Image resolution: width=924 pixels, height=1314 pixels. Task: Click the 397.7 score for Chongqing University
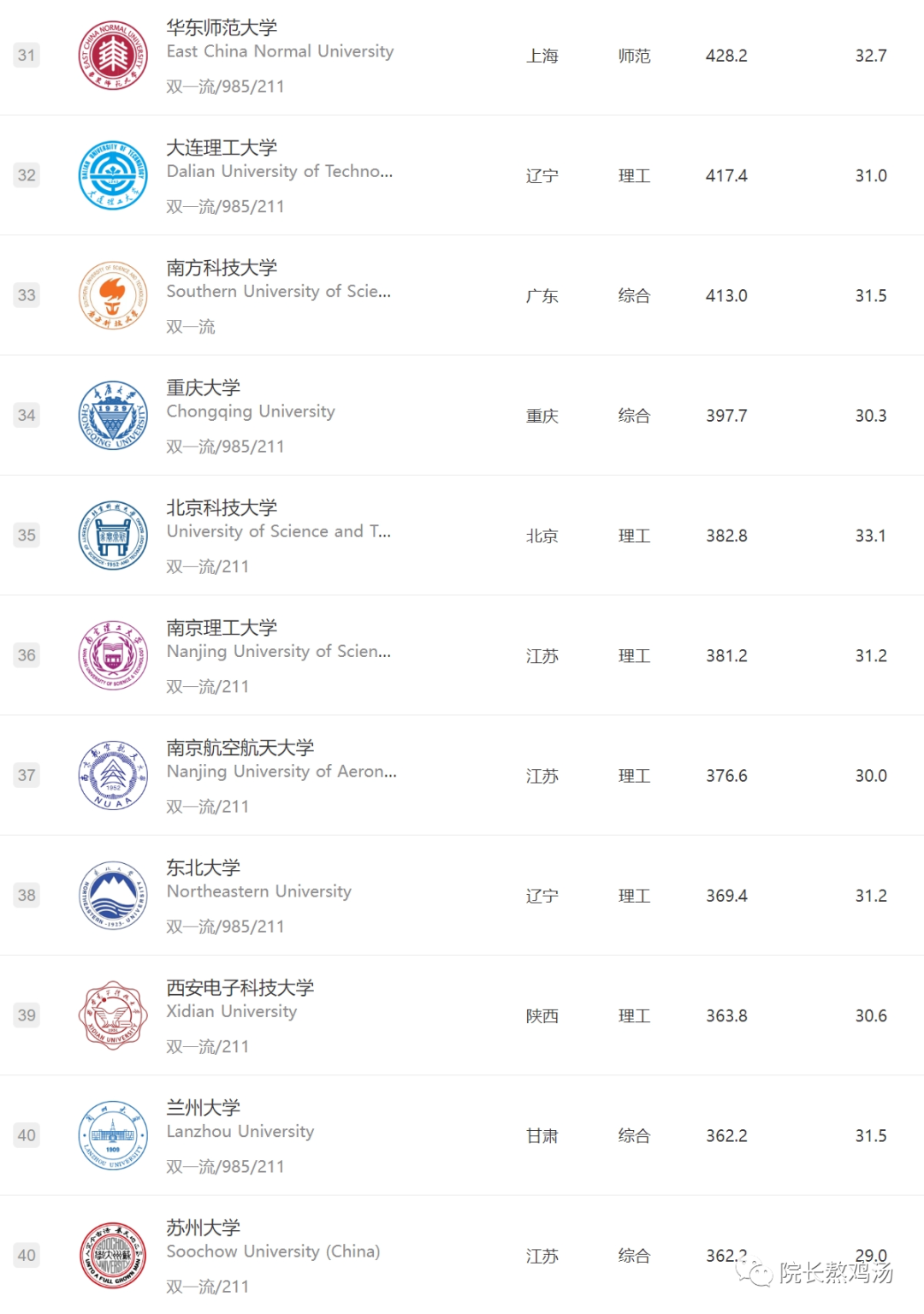pyautogui.click(x=726, y=416)
